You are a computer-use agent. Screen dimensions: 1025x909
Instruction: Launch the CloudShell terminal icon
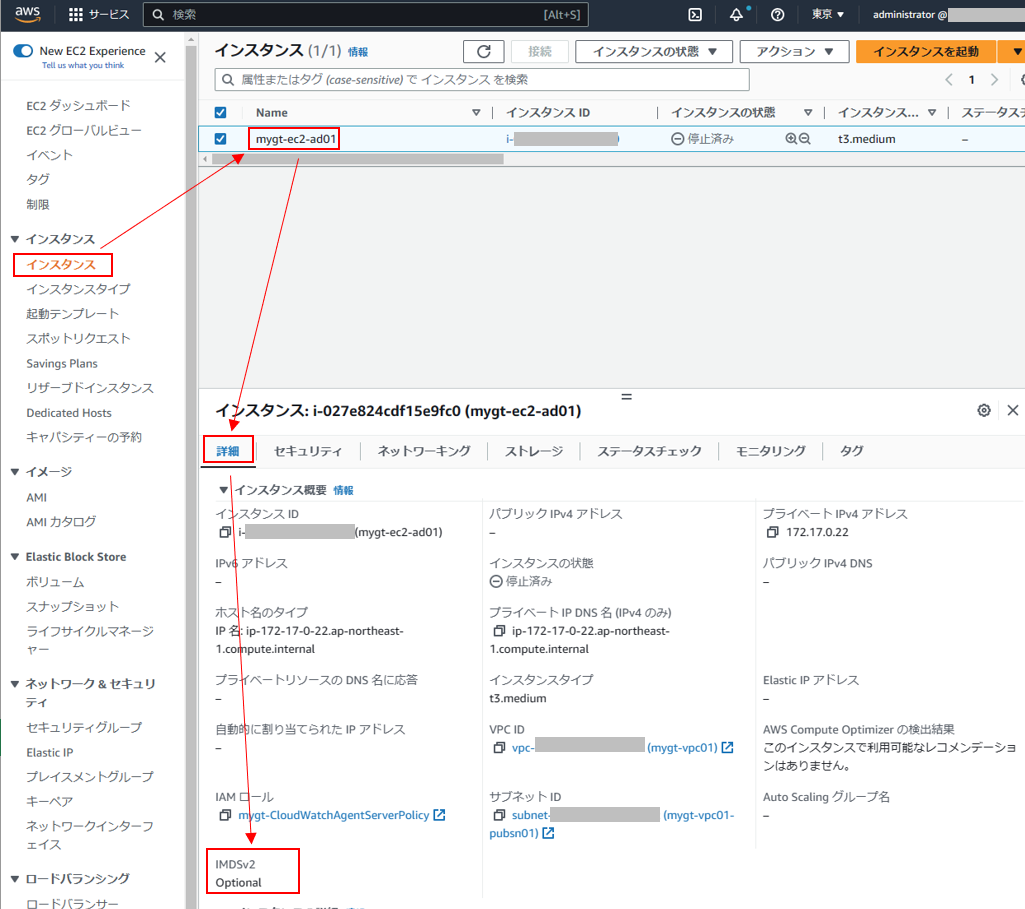coord(695,14)
